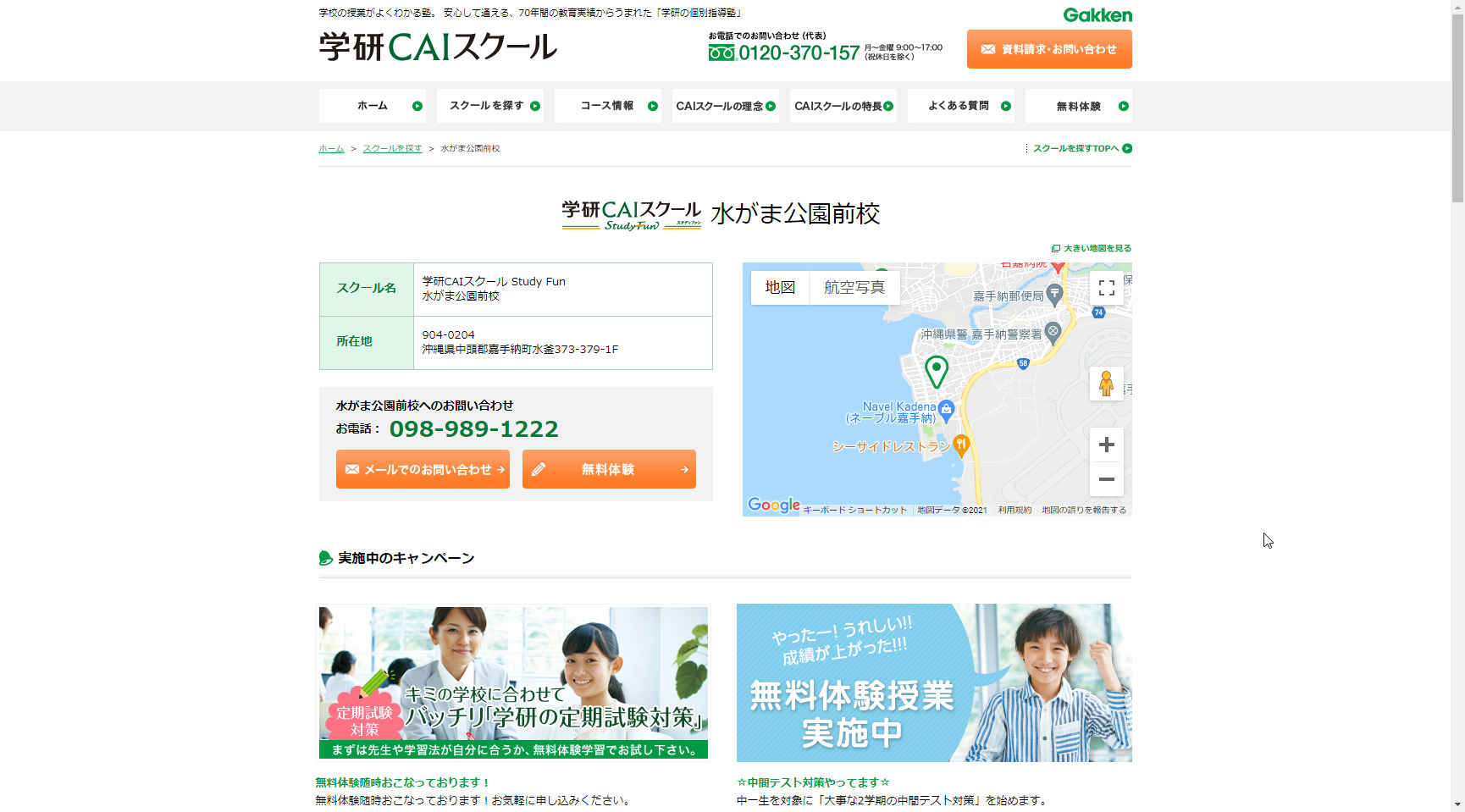The width and height of the screenshot is (1465, 812).
Task: Open CAIスクールの理念 navigation item
Action: 726,106
